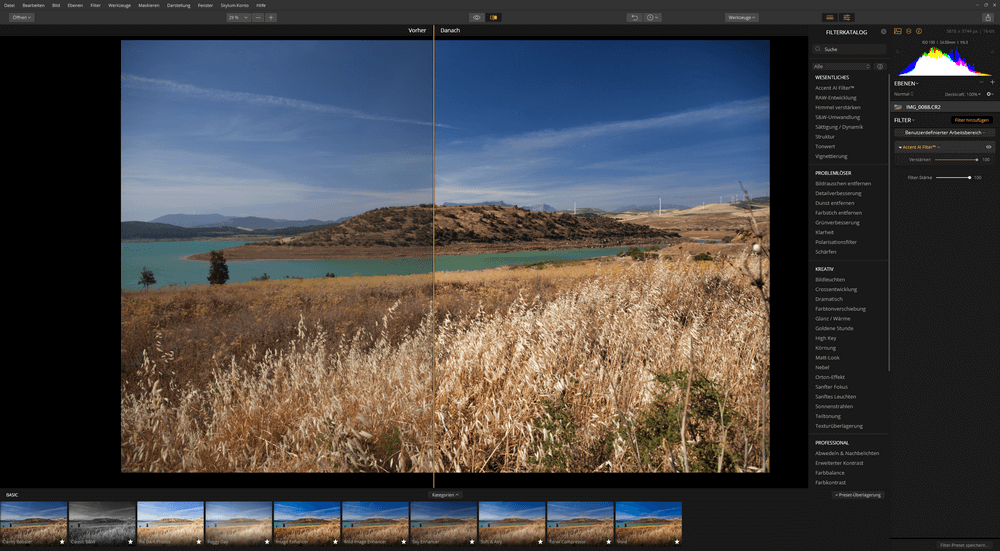Favorite the Vivid preset star
Image resolution: width=1000 pixels, height=551 pixels.
click(677, 541)
